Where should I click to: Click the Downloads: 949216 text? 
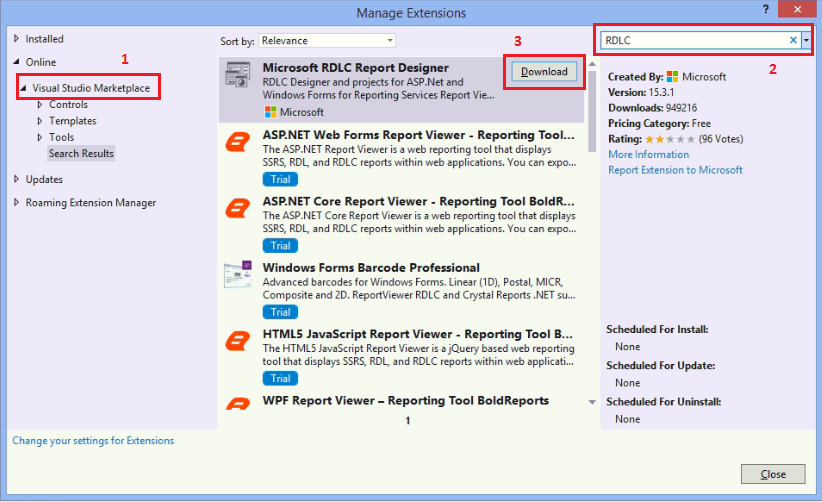653,108
